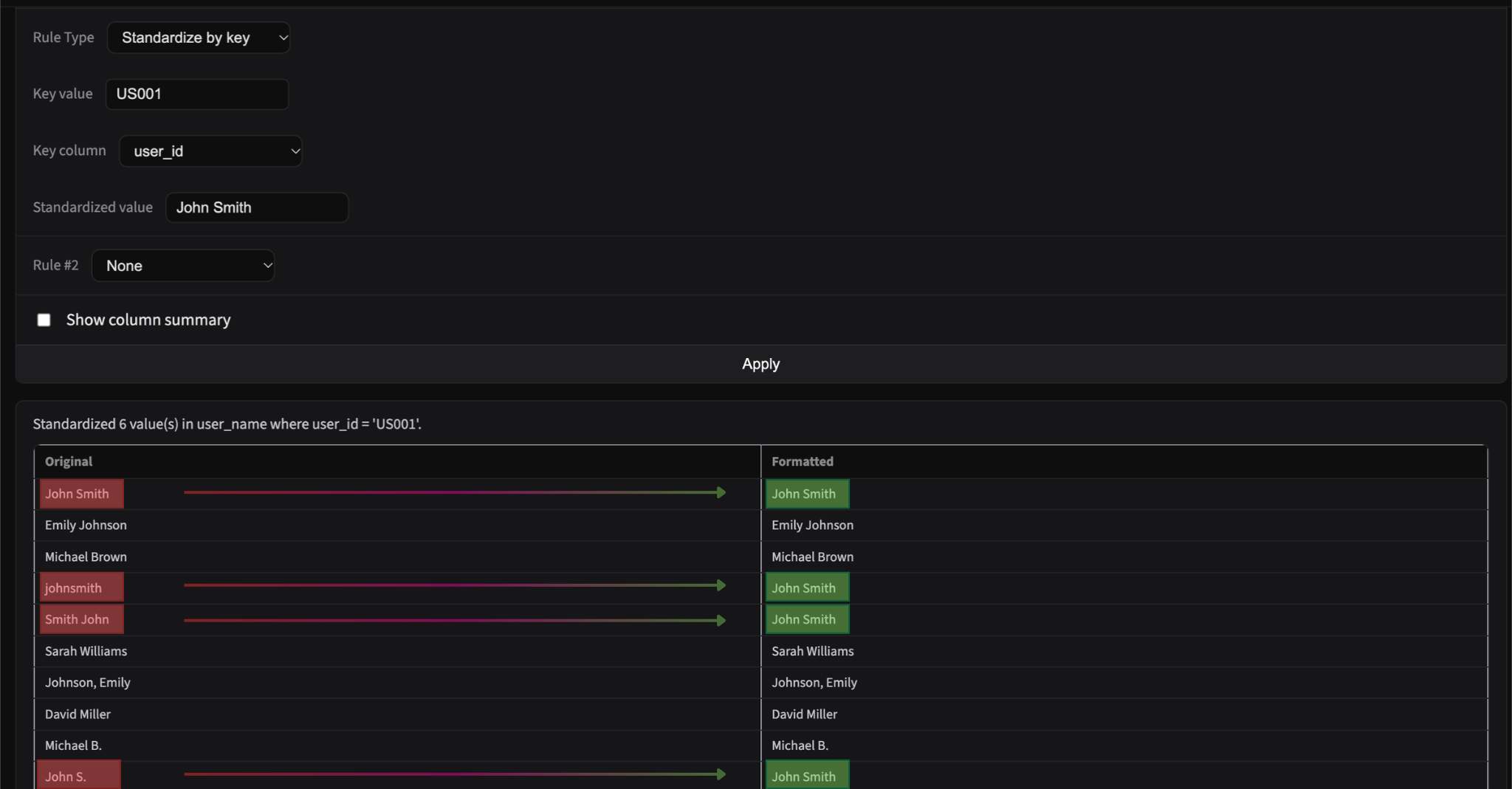The height and width of the screenshot is (789, 1512).
Task: Click 'Michael Brown' in Original column
Action: click(x=86, y=557)
